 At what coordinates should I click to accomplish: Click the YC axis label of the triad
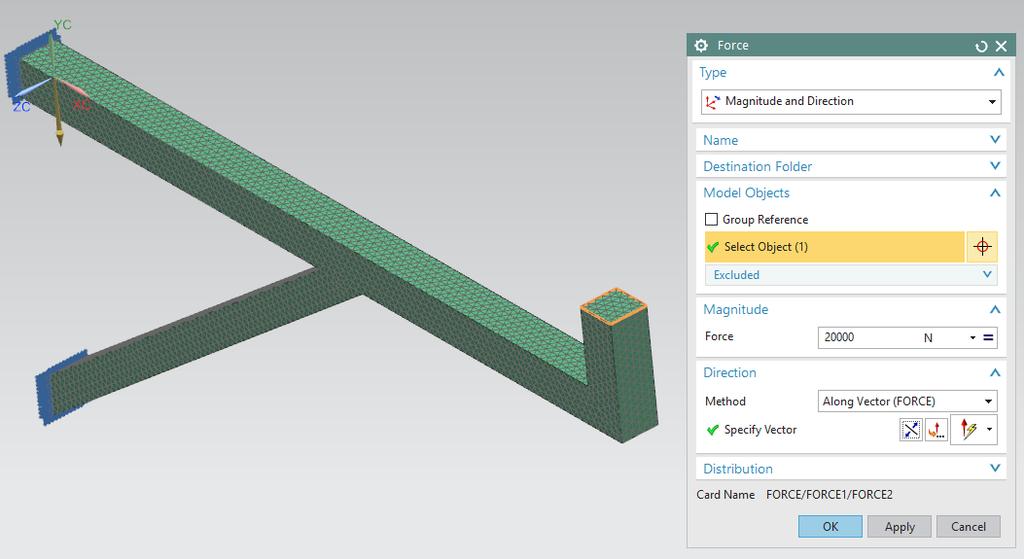point(63,25)
